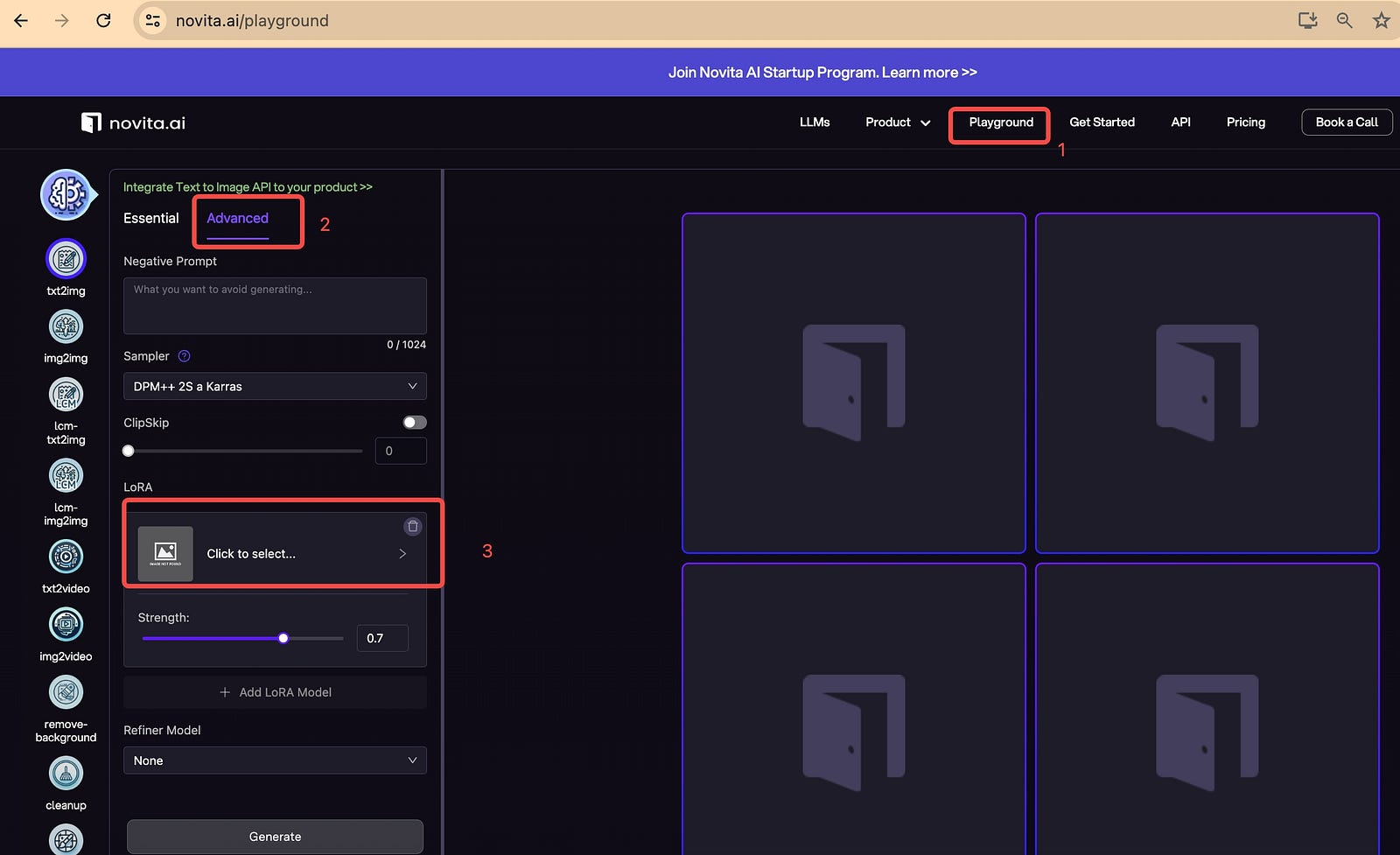Open API in the top navigation
The height and width of the screenshot is (855, 1400).
pos(1180,123)
